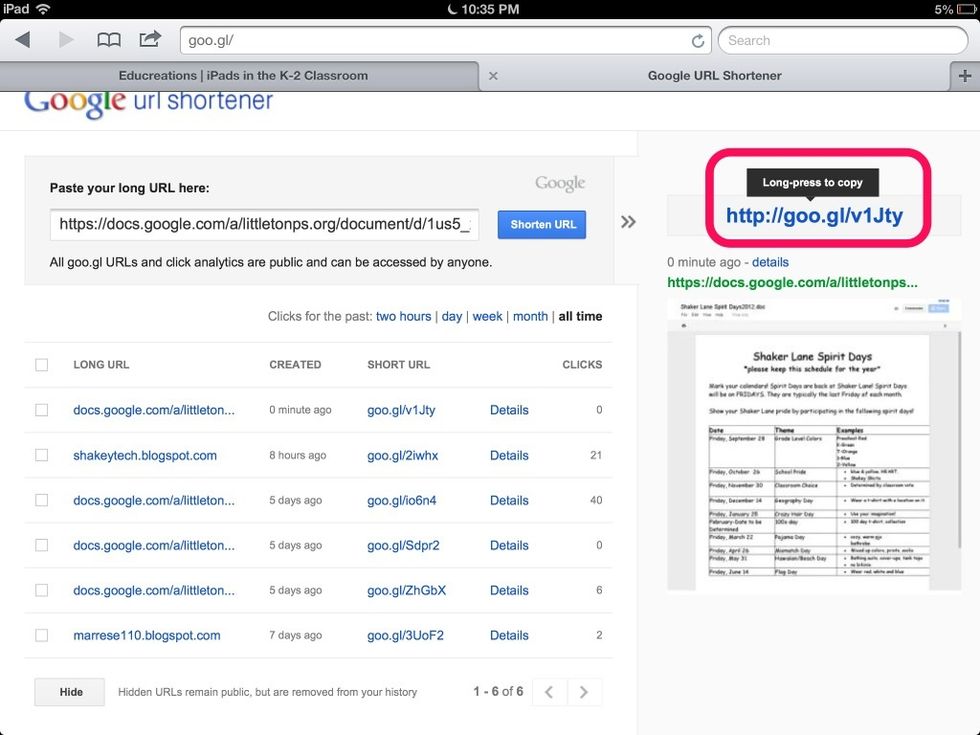The image size is (980, 735).
Task: Open the http://goo.gl/v1Jty short link
Action: (x=814, y=216)
